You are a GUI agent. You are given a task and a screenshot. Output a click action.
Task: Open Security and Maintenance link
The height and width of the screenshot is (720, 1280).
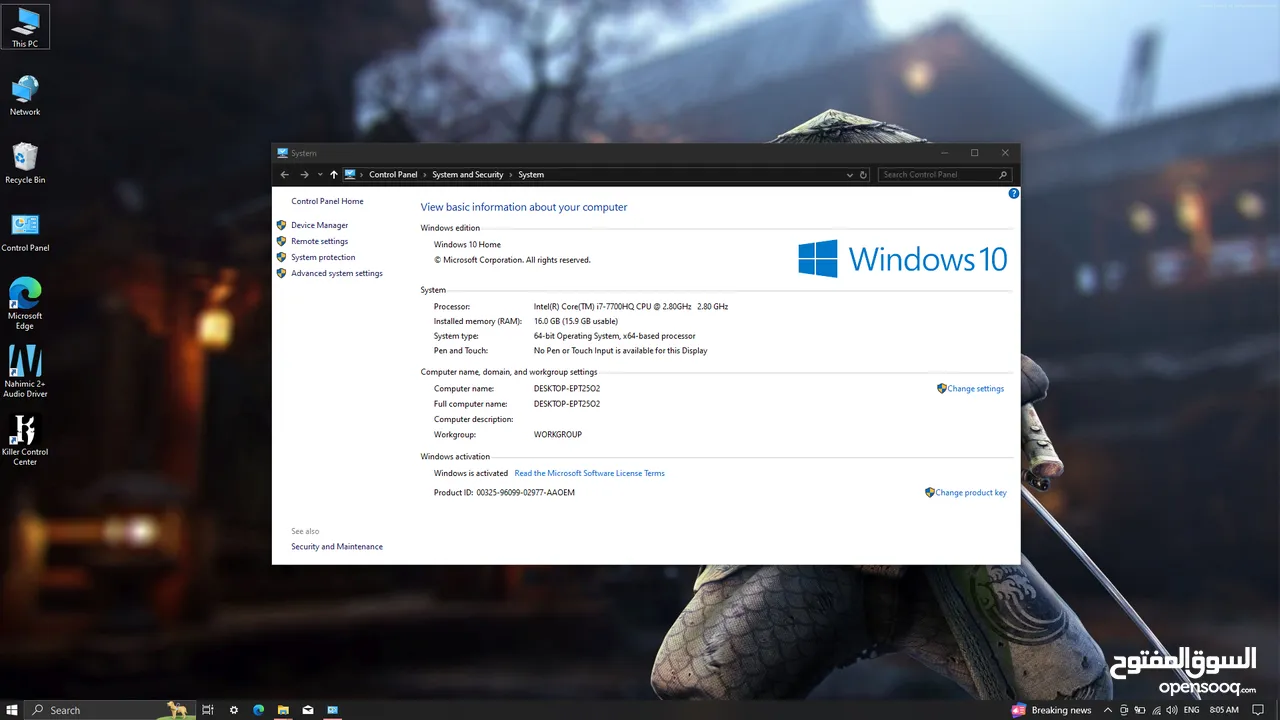337,546
